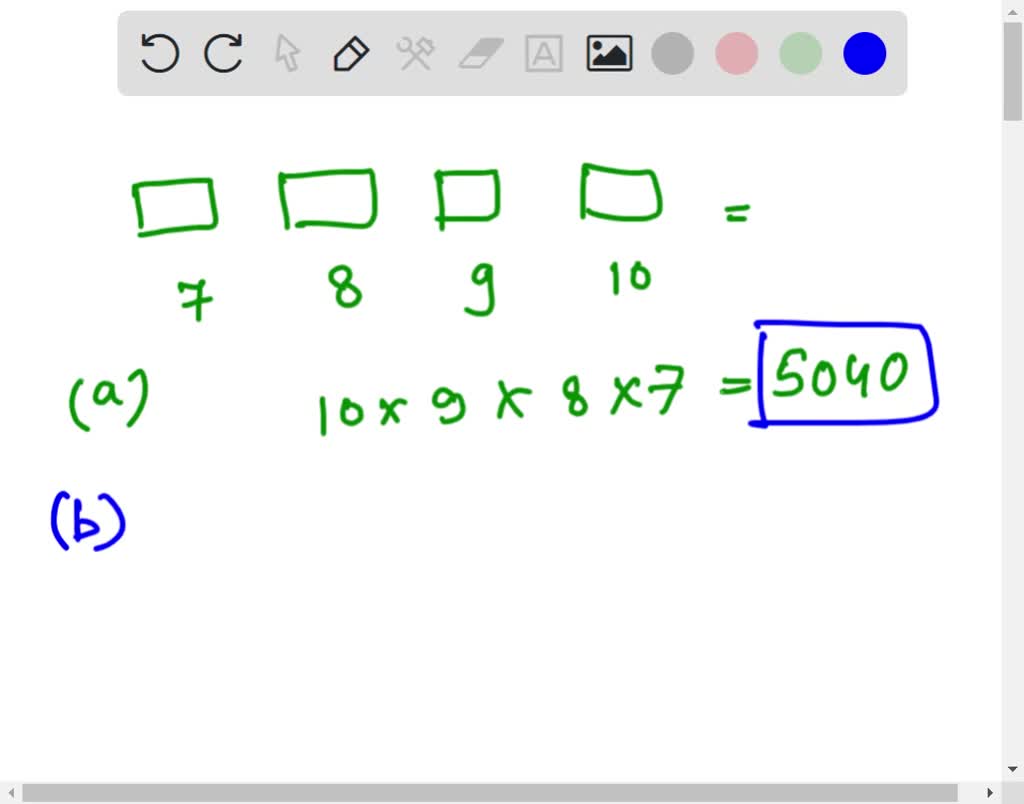Choose the pink color swatch
1024x804 pixels.
pyautogui.click(x=737, y=53)
